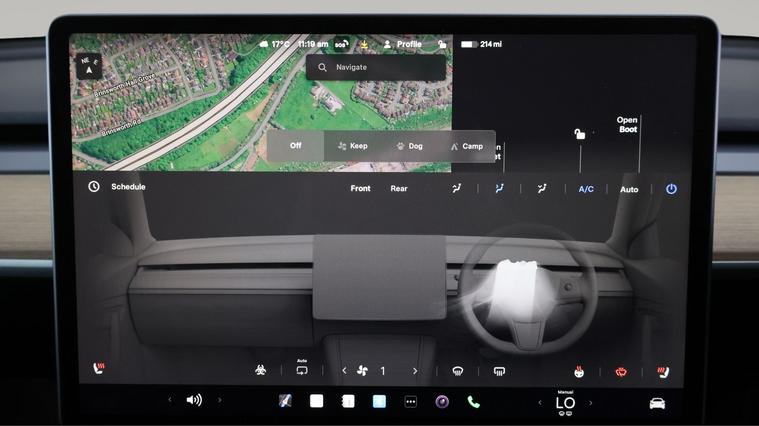
Task: Open the notebook-style app in the dock
Action: coord(348,401)
